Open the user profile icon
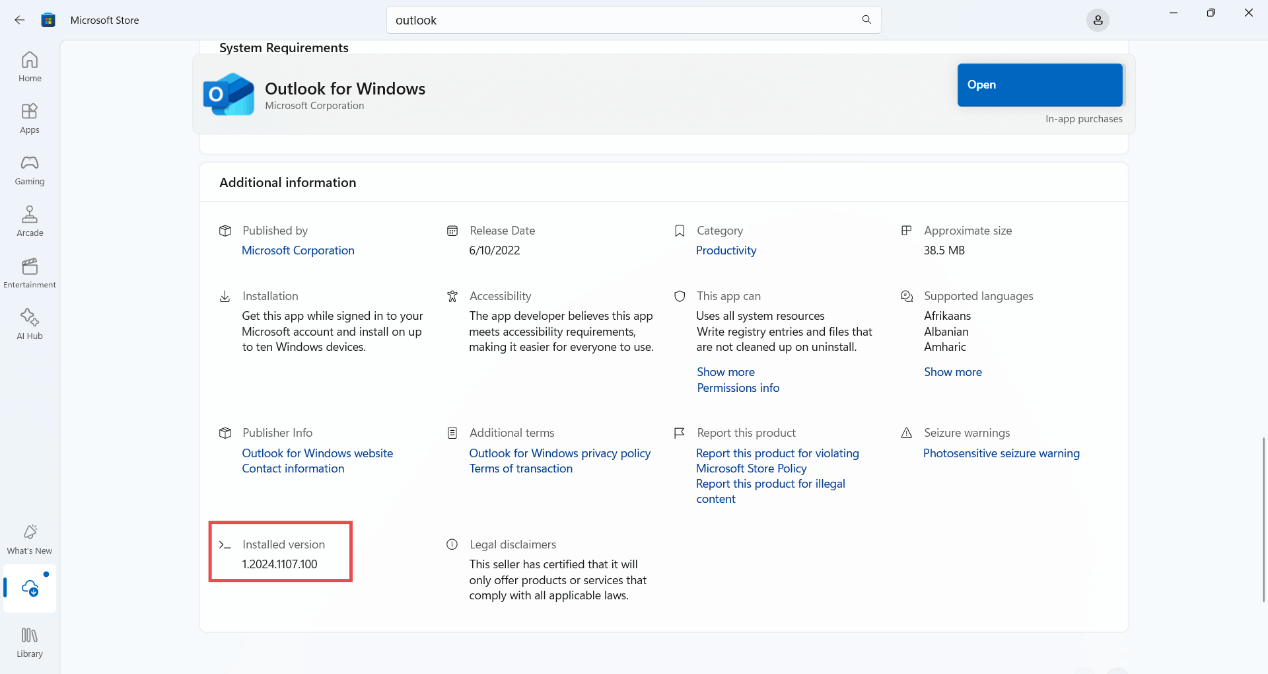 click(x=1098, y=20)
